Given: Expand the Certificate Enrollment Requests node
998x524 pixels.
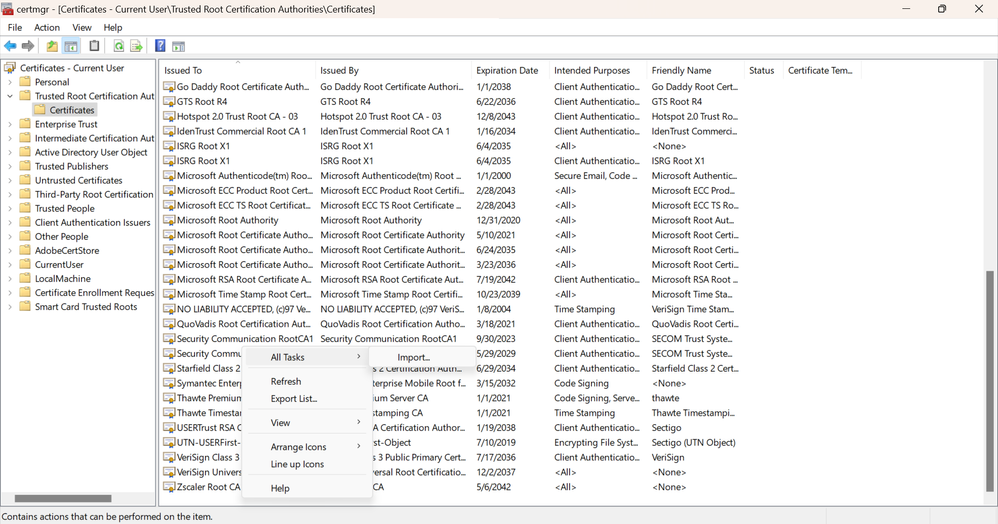Looking at the screenshot, I should 10,292.
